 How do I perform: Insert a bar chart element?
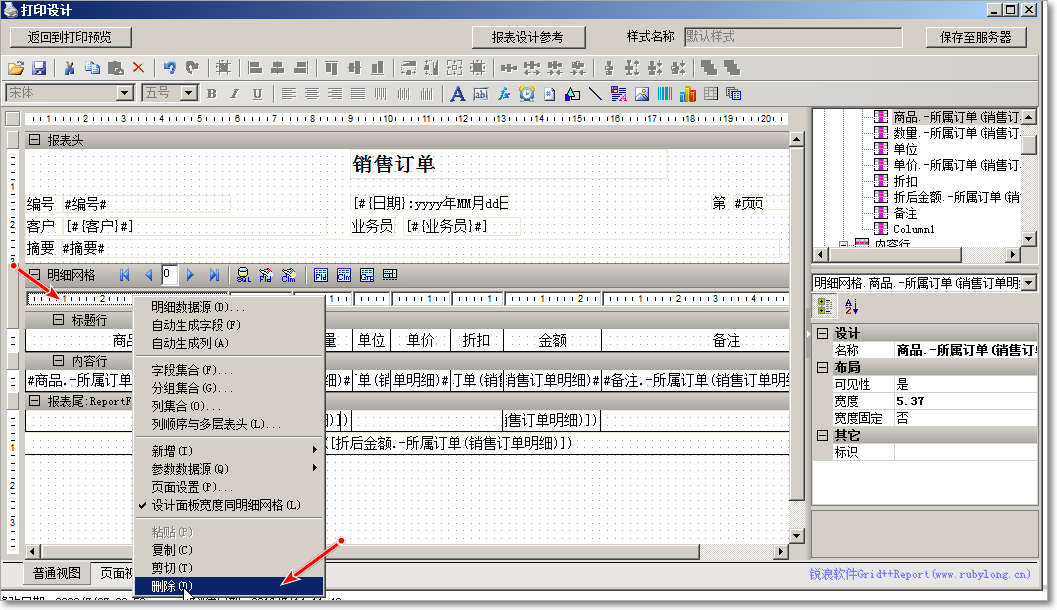point(688,94)
